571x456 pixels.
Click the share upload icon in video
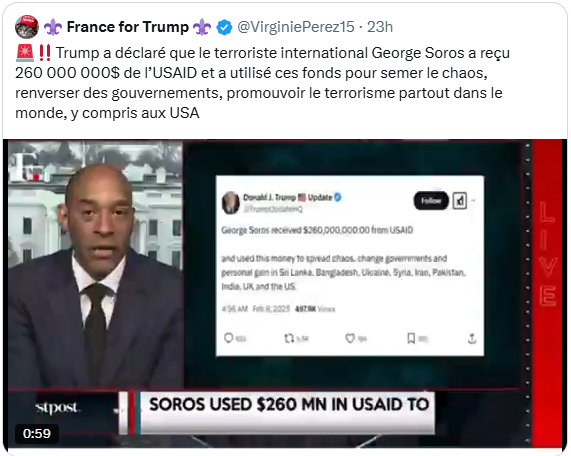472,339
